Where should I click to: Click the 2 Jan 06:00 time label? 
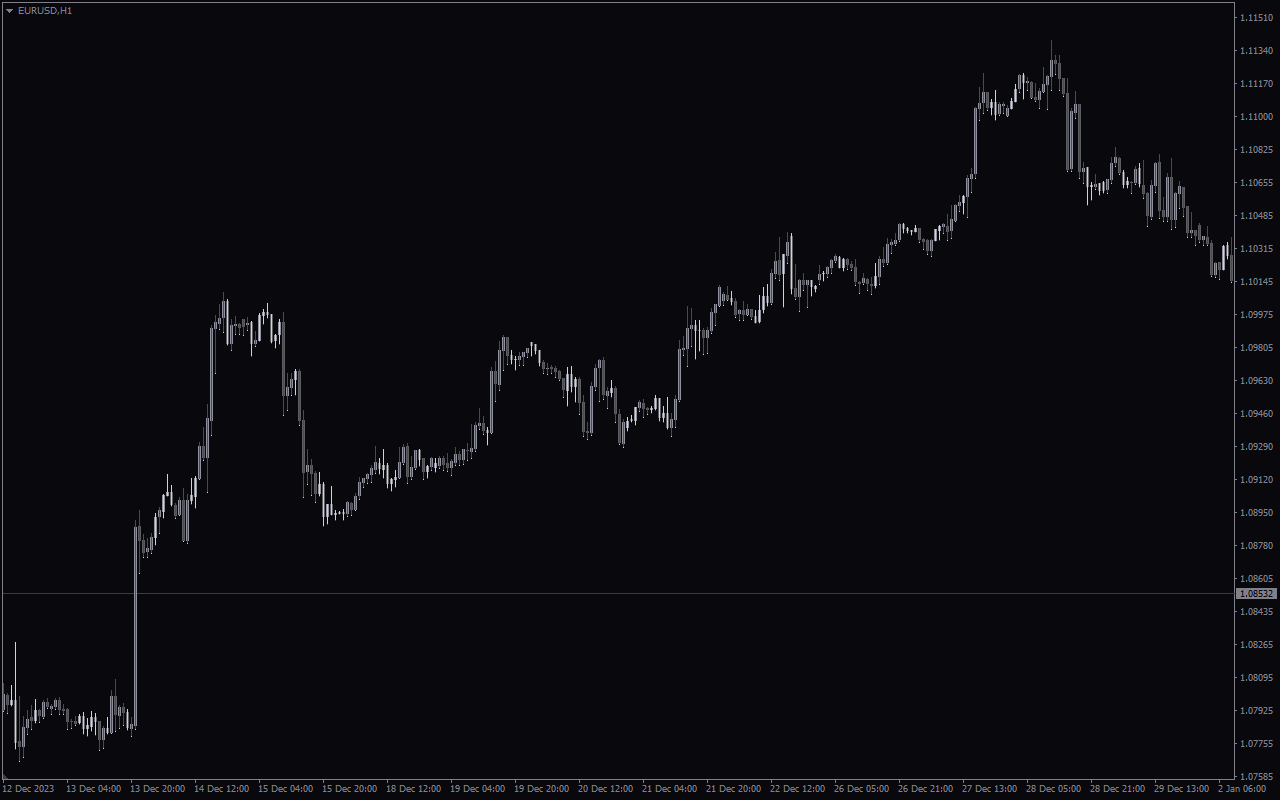pyautogui.click(x=1243, y=789)
